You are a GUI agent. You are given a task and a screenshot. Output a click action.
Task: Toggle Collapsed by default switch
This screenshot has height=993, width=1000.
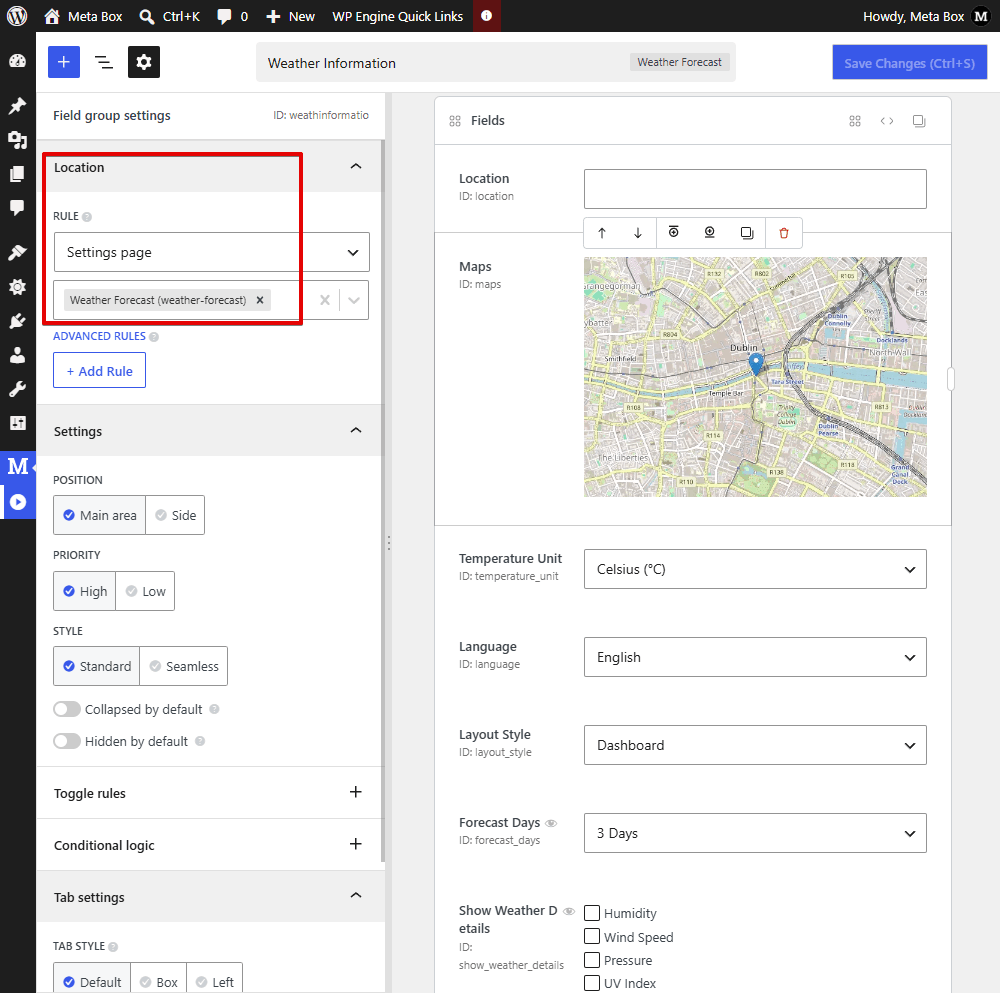pyautogui.click(x=67, y=709)
